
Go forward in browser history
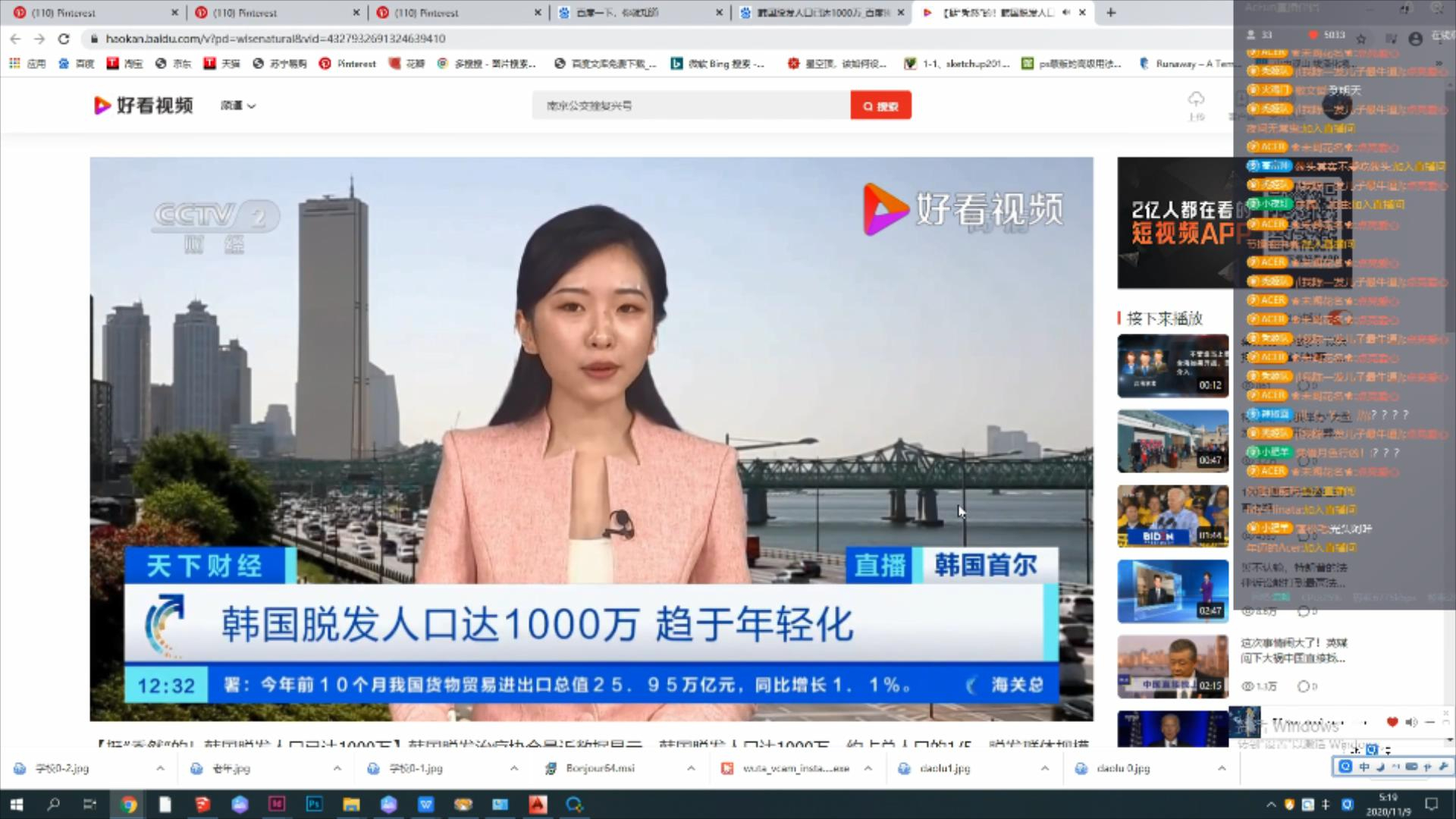tap(39, 39)
